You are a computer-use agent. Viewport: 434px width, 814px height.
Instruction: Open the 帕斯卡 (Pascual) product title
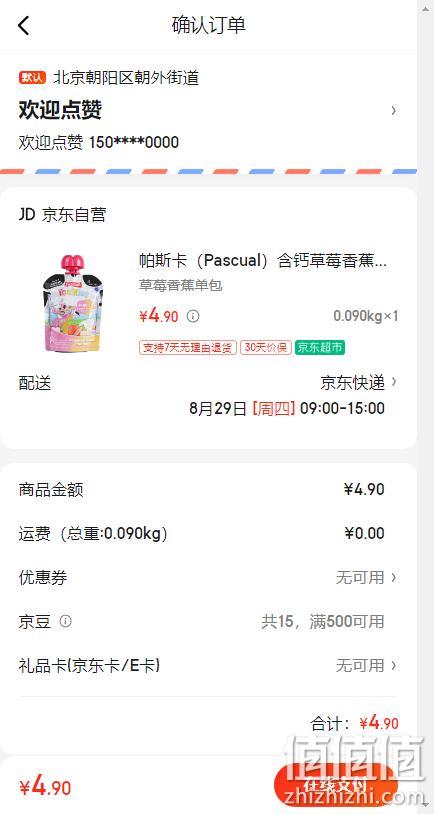pos(263,261)
